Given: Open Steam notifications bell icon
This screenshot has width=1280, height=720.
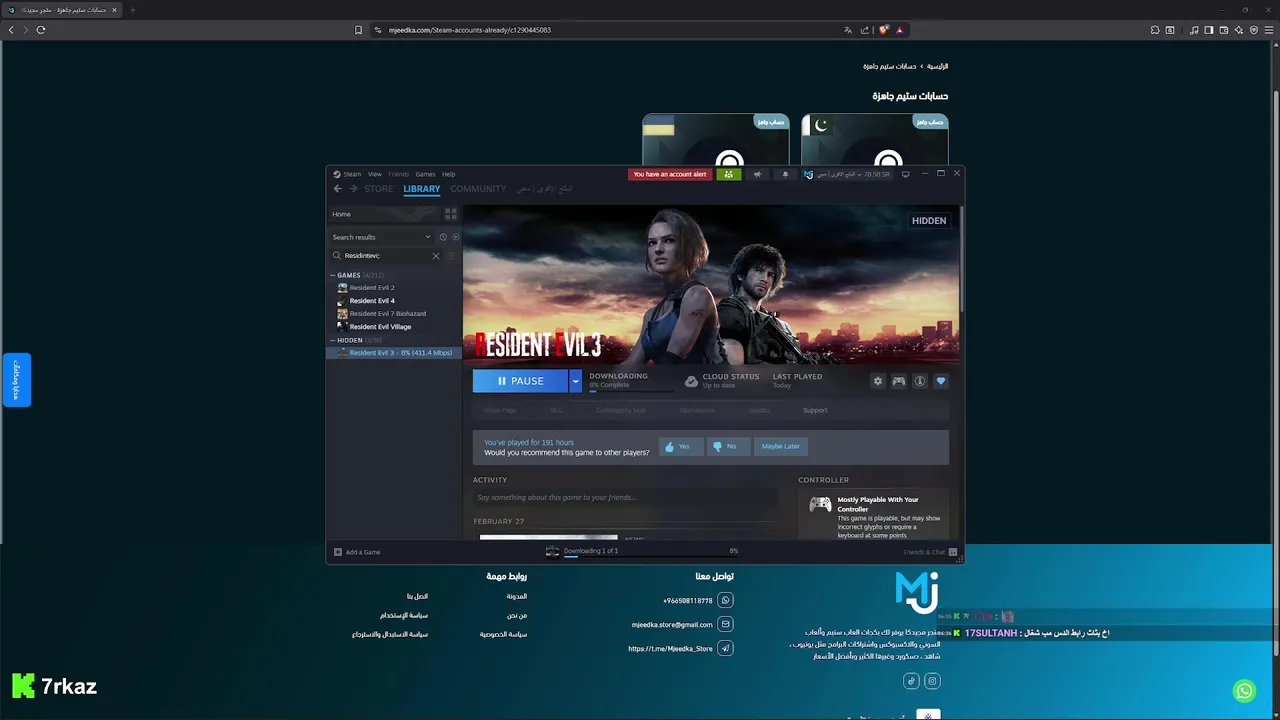Looking at the screenshot, I should [785, 174].
